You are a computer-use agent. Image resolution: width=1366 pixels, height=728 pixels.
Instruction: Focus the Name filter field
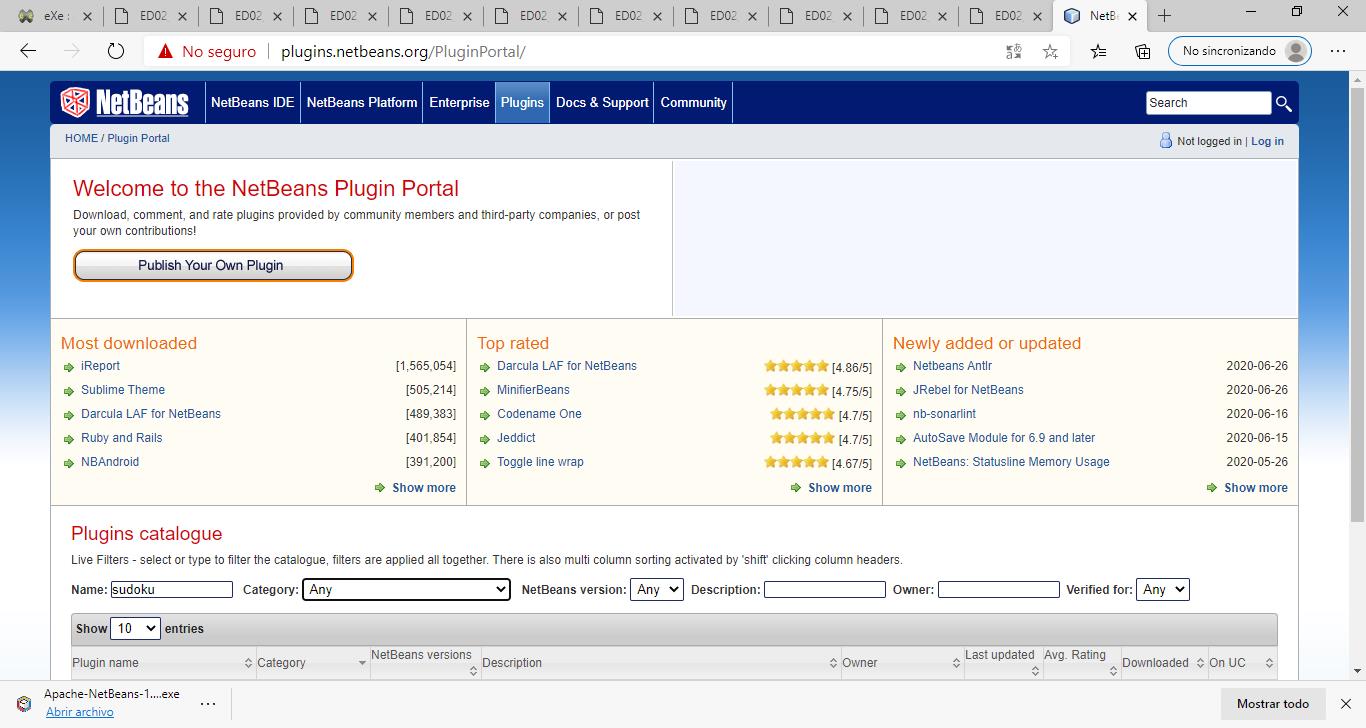(x=171, y=590)
